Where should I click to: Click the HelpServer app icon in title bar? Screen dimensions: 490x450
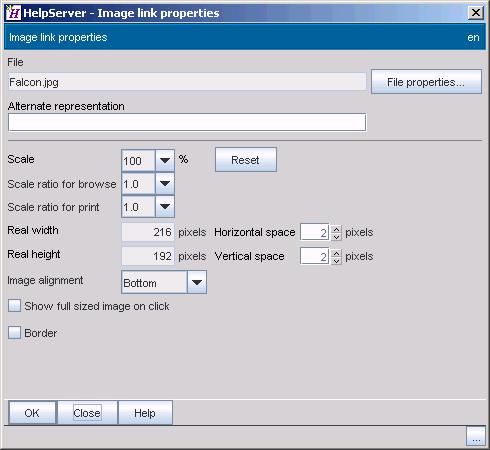[x=13, y=13]
